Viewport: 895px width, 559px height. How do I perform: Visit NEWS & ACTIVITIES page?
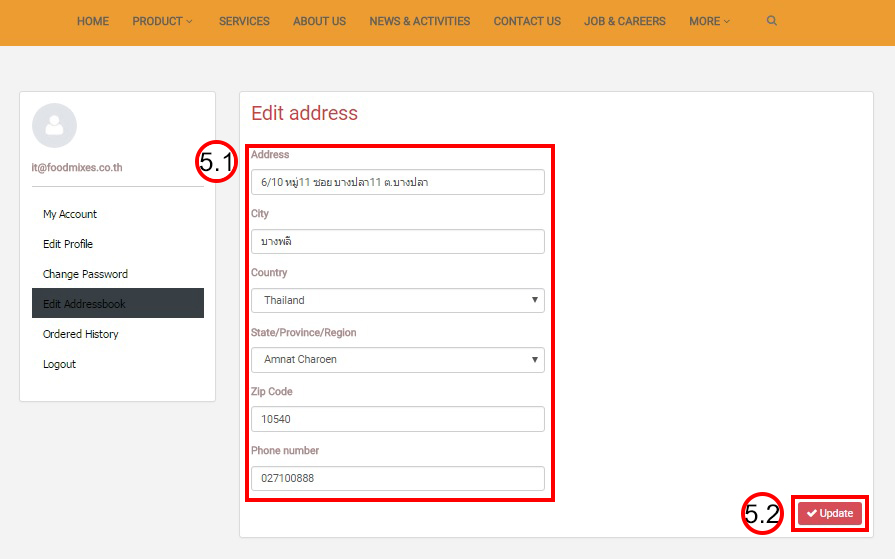click(420, 21)
